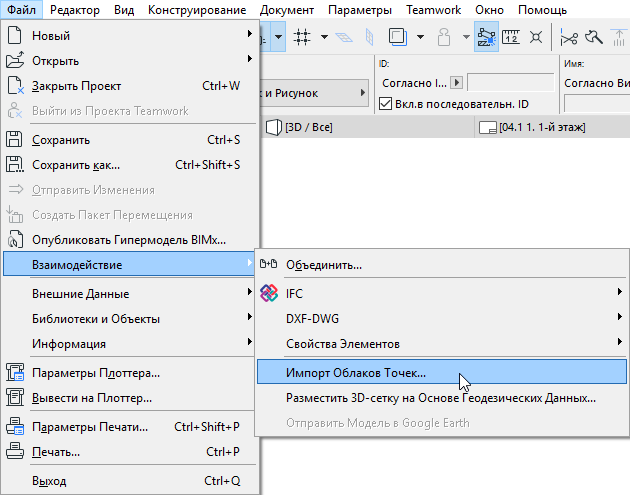
Task: Click the scissors trim toolbar icon
Action: coord(569,38)
